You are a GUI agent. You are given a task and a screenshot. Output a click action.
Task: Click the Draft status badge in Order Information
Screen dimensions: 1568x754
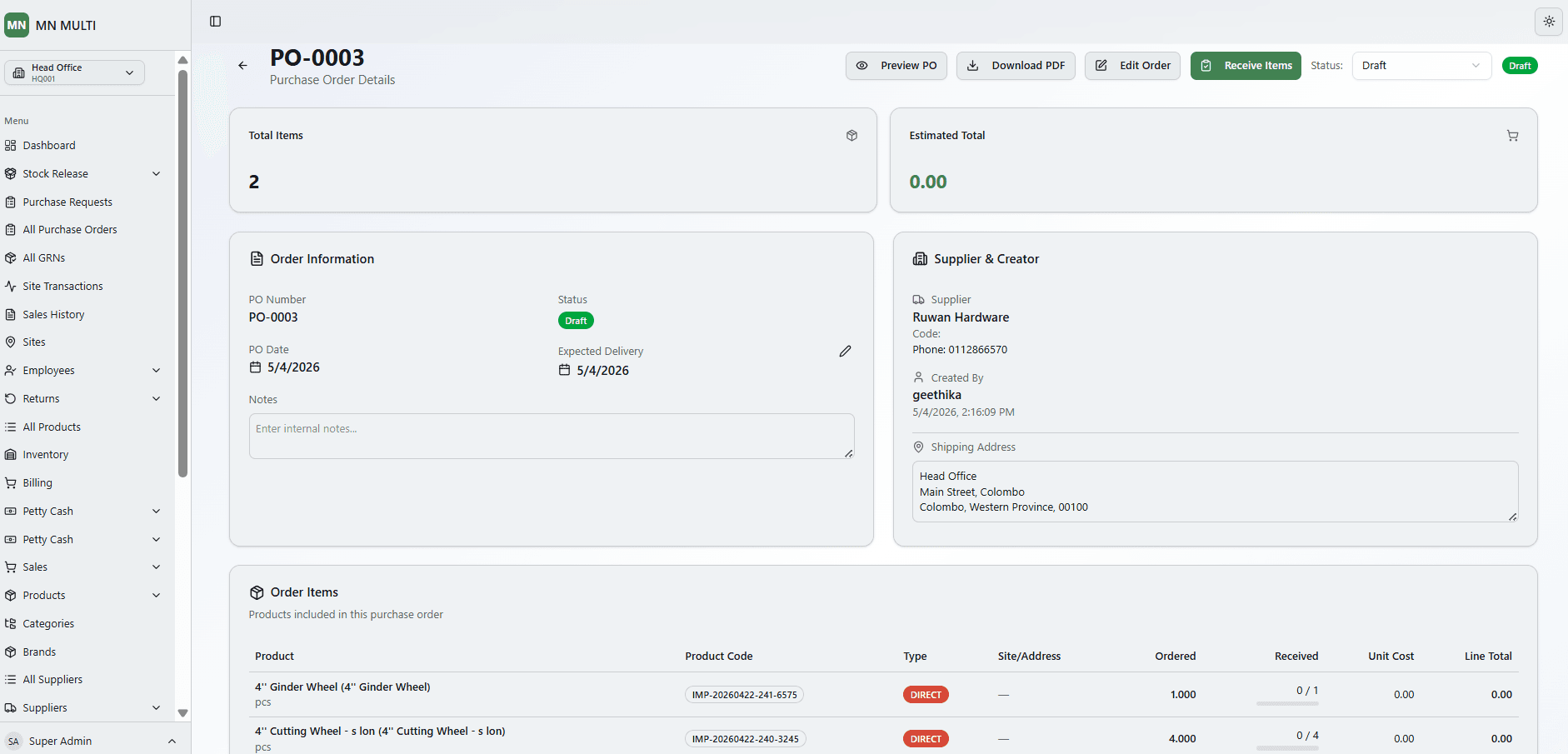point(576,321)
